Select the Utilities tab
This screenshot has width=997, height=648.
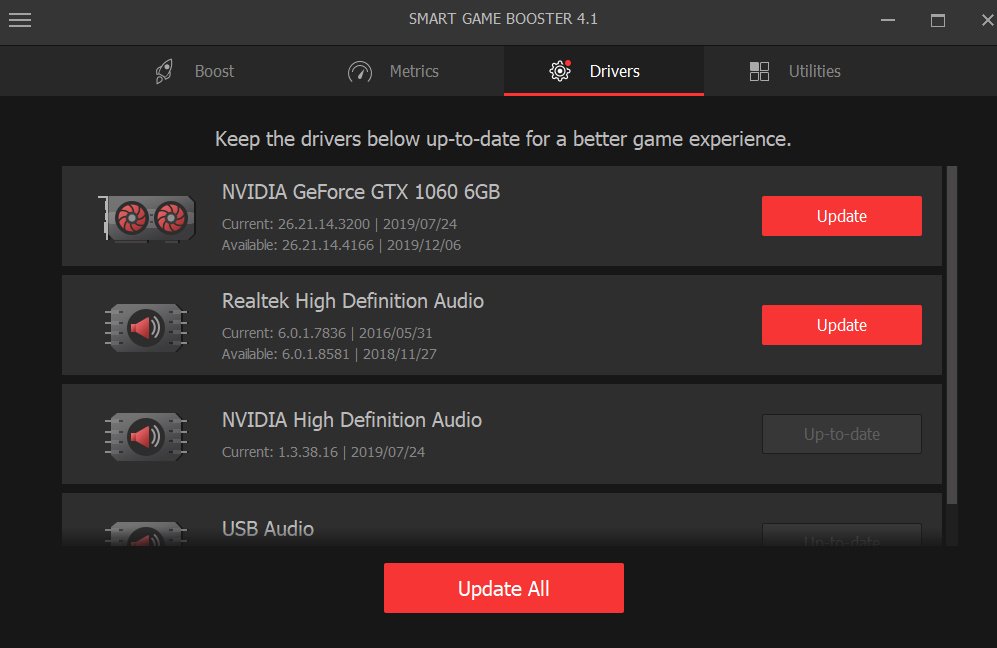click(x=795, y=72)
